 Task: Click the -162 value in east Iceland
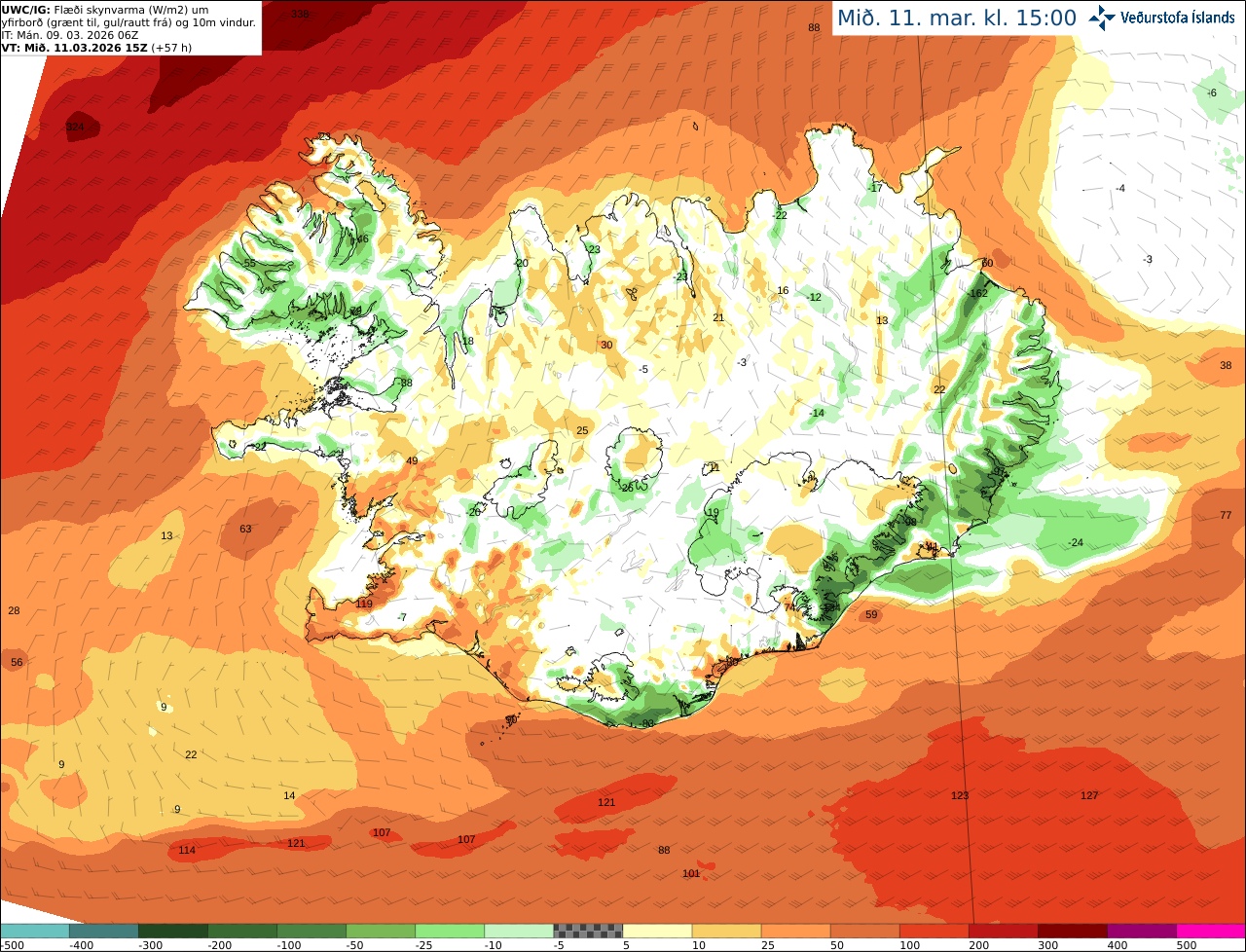click(977, 293)
